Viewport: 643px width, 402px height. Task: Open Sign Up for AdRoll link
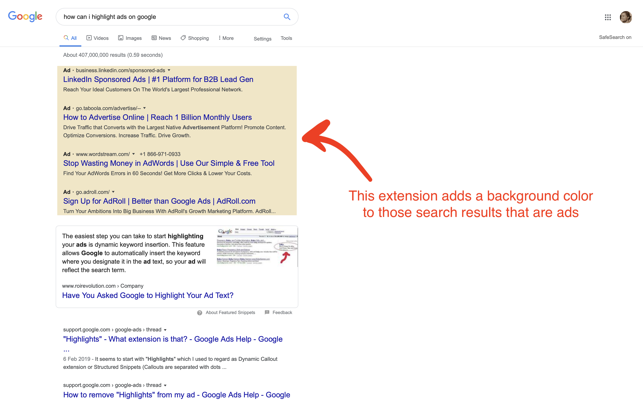pos(159,201)
